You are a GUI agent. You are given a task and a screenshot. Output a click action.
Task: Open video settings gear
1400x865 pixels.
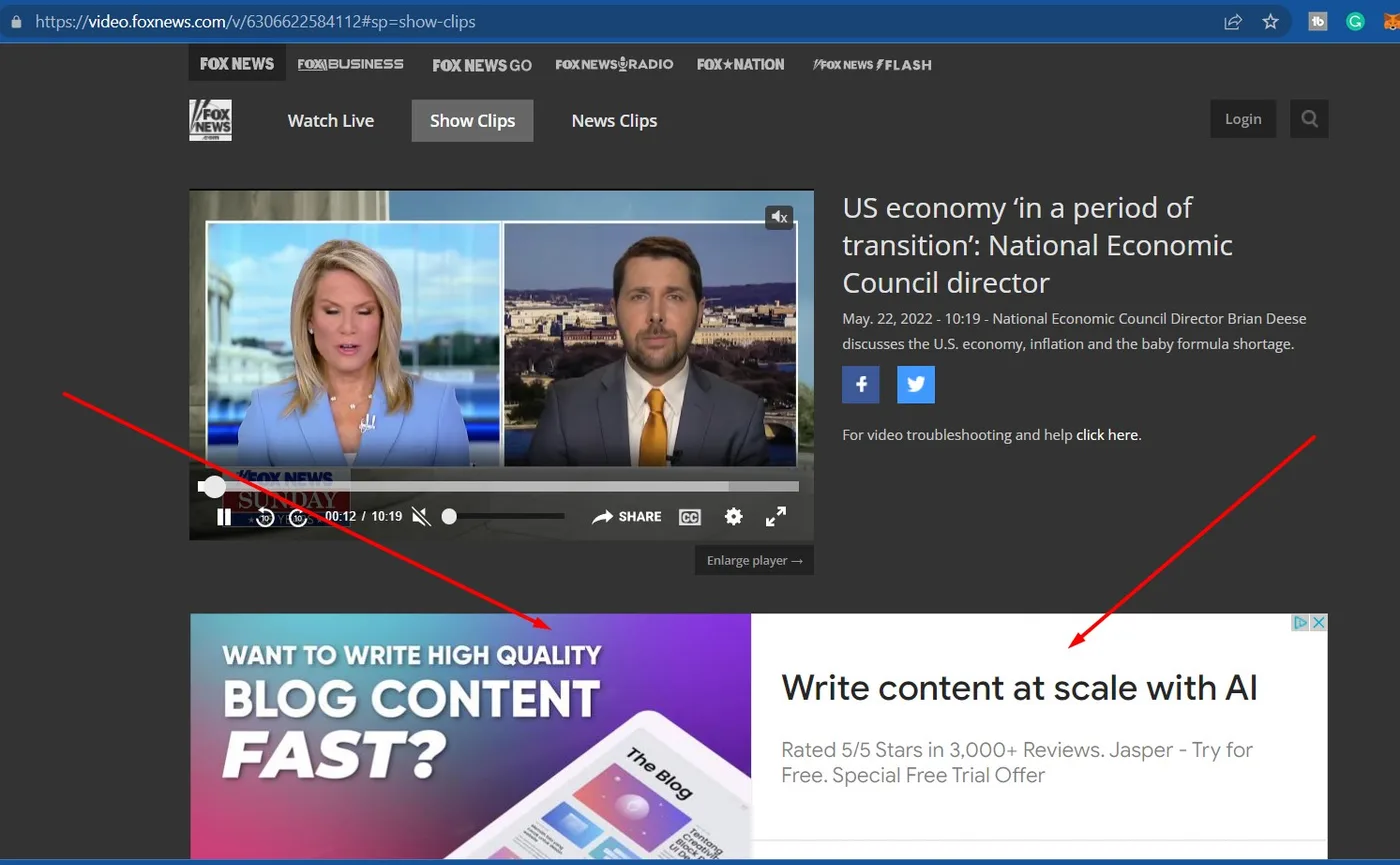(734, 517)
